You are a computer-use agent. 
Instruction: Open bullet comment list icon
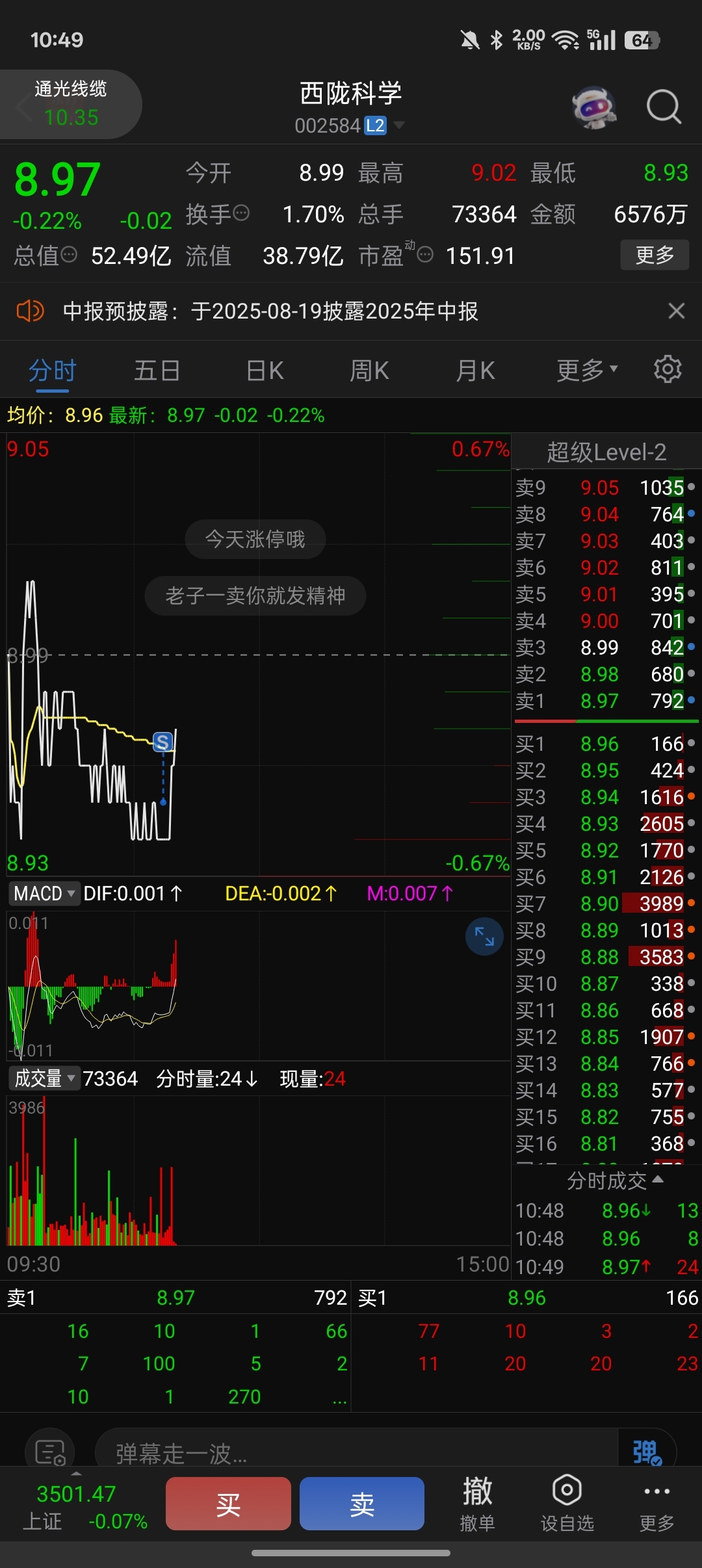(x=50, y=1452)
